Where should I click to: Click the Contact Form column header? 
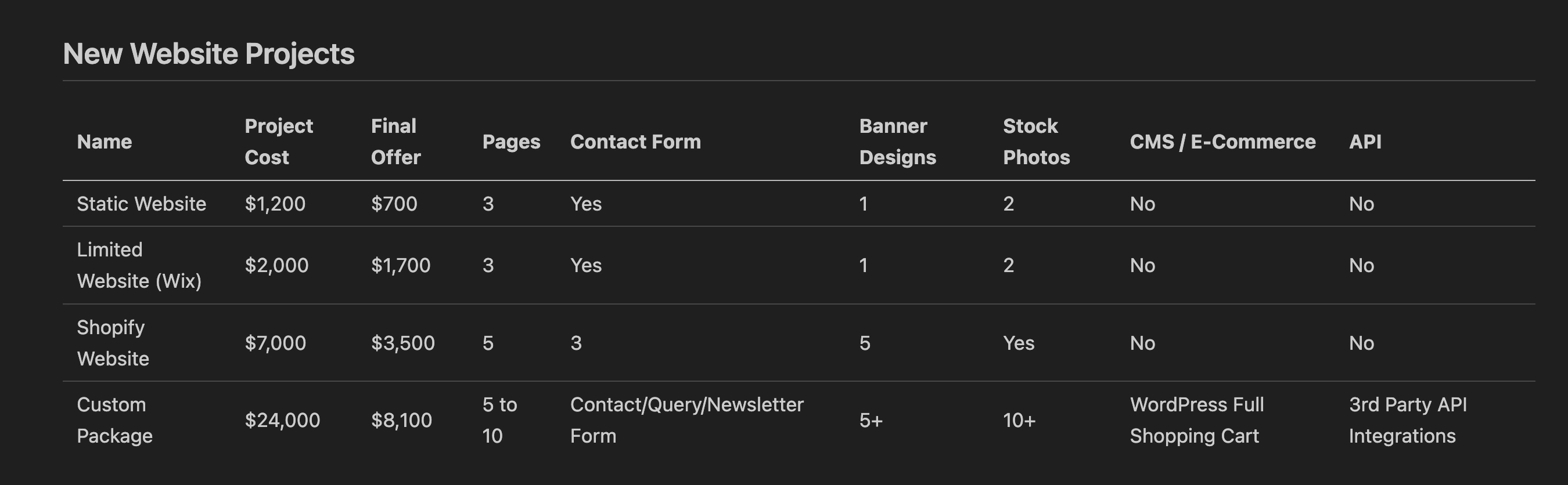pos(635,142)
